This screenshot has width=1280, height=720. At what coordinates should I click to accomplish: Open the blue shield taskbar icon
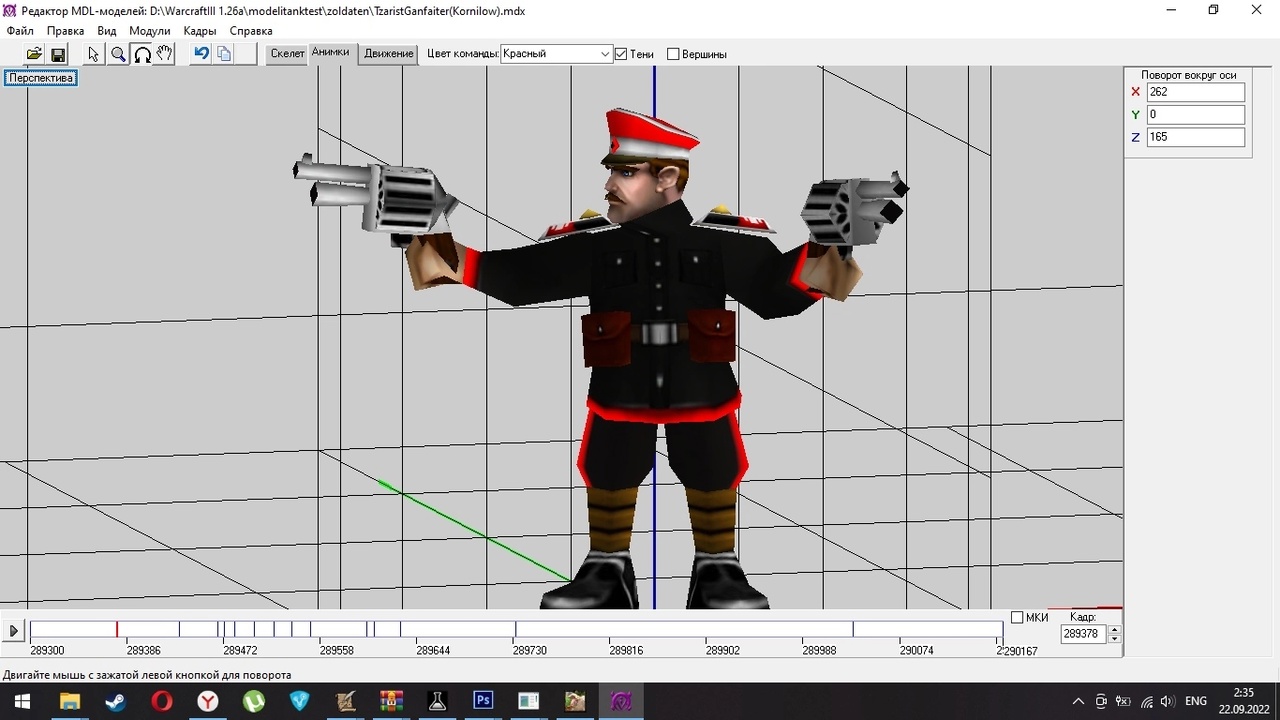[x=299, y=701]
